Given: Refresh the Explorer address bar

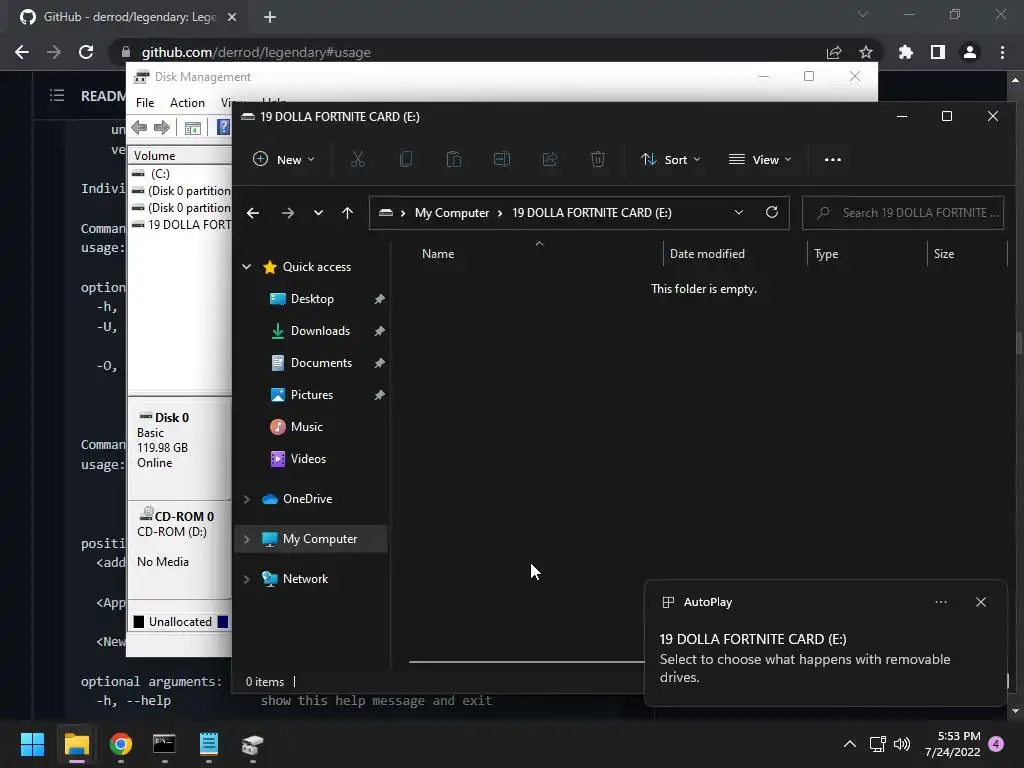Looking at the screenshot, I should (772, 212).
